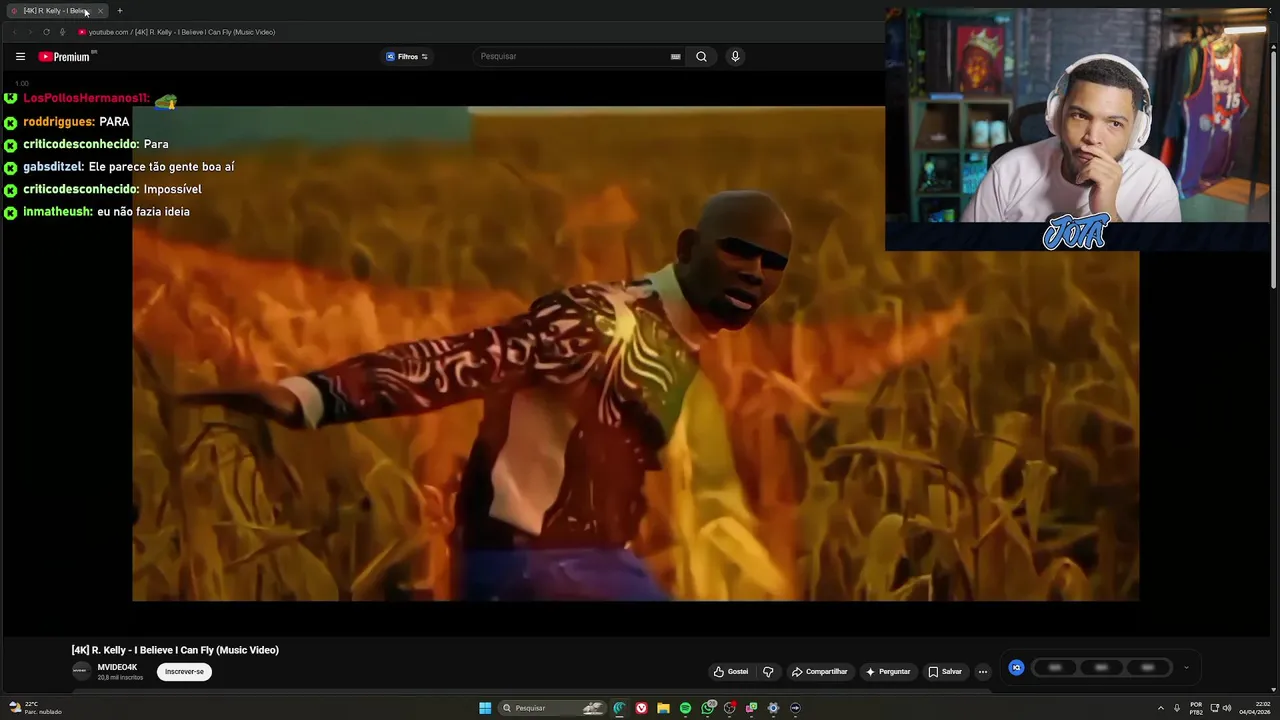1280x720 pixels.
Task: Open the on-screen keyboard icon in search
Action: point(676,57)
